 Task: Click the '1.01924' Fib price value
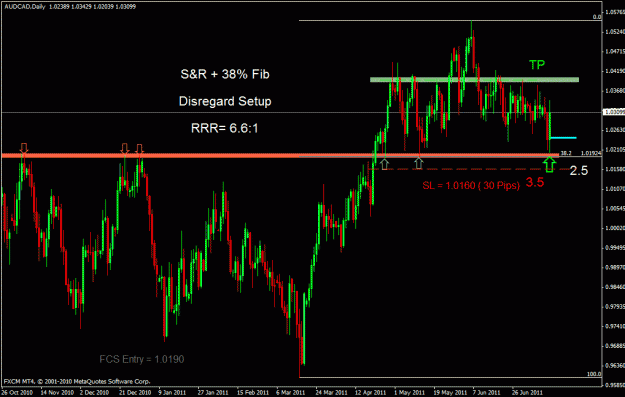(x=591, y=153)
